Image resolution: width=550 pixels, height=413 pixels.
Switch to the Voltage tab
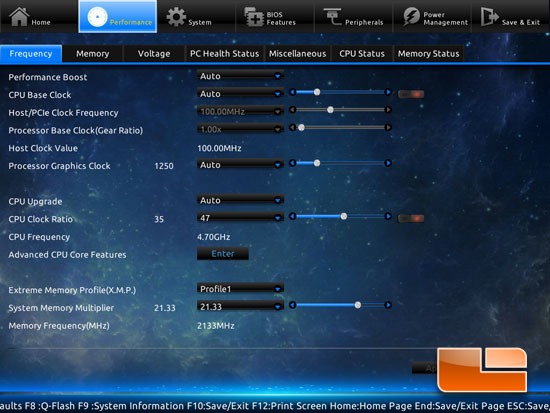(x=154, y=54)
